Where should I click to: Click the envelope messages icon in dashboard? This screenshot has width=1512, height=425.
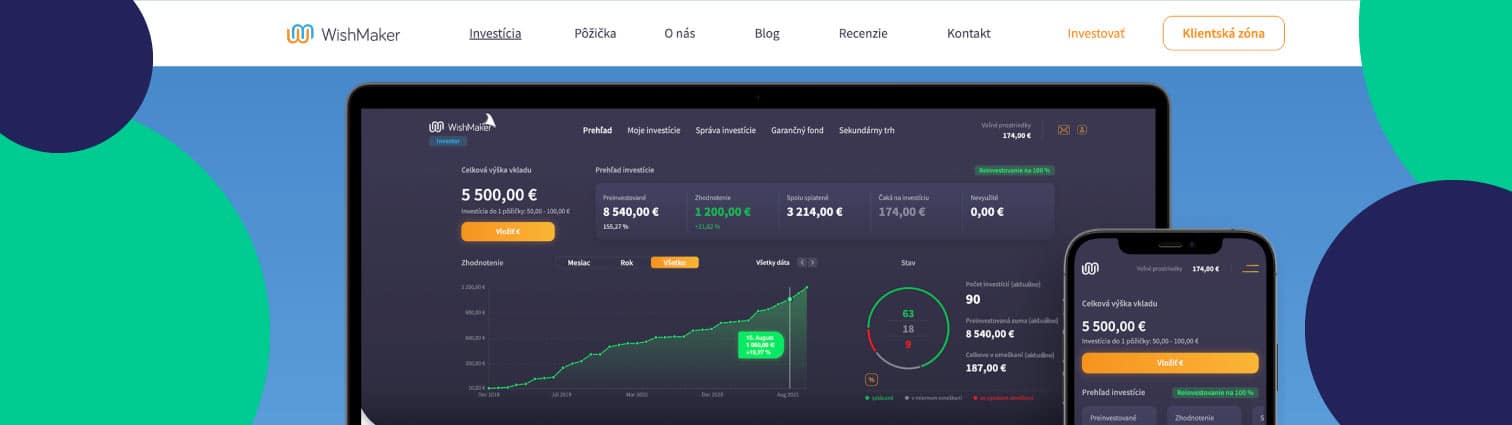click(1063, 130)
